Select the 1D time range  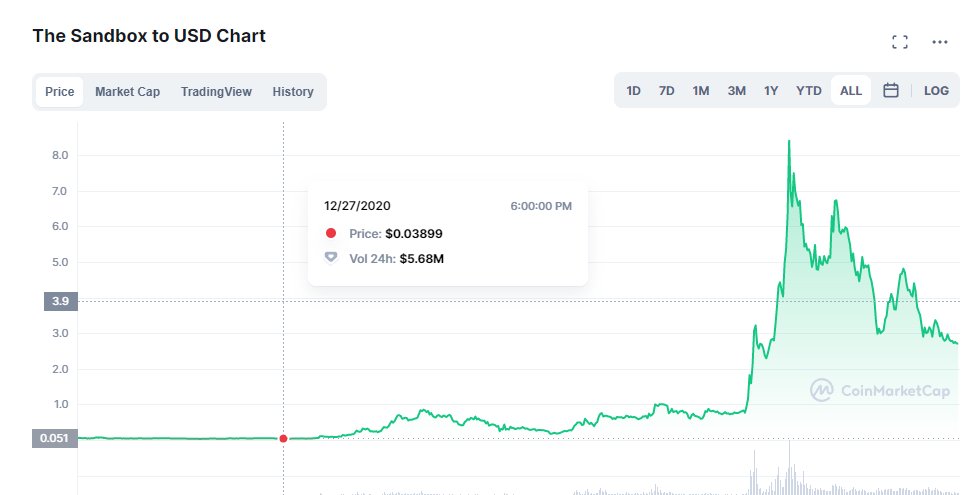(x=633, y=91)
